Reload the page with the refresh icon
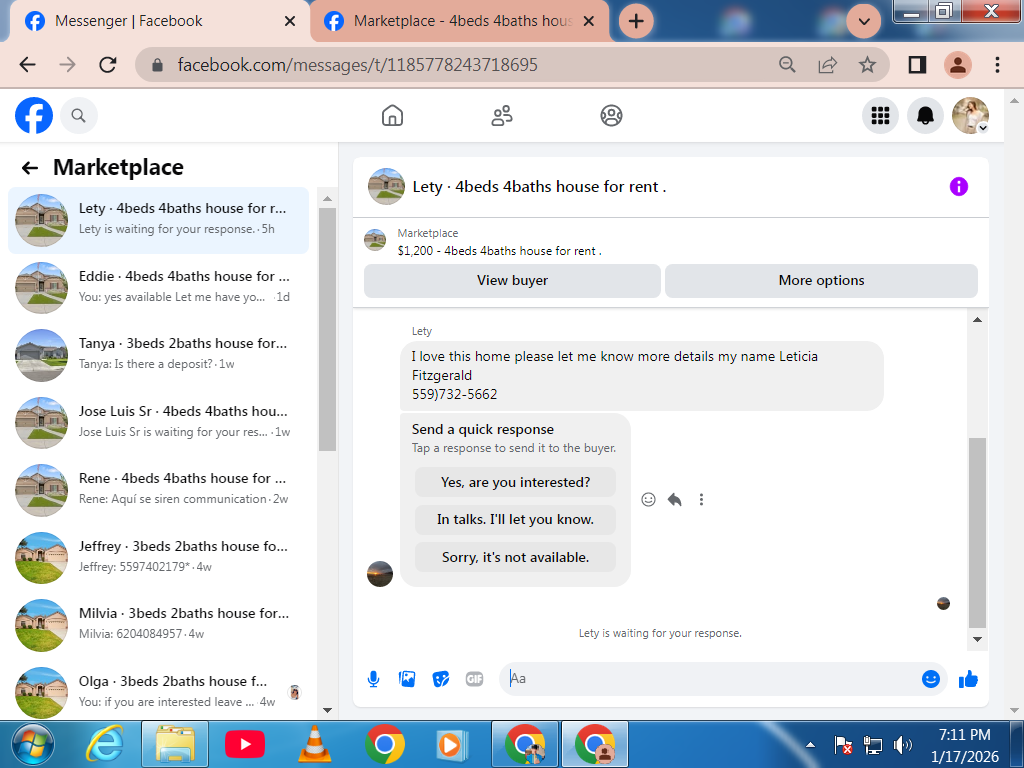Viewport: 1024px width, 768px height. click(108, 65)
